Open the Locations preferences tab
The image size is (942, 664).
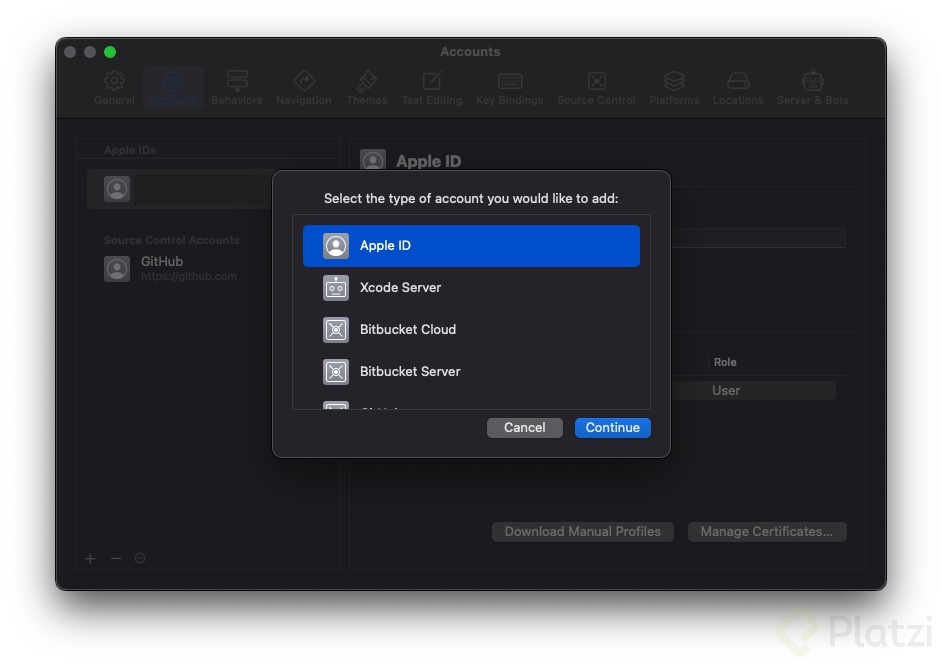[x=738, y=88]
